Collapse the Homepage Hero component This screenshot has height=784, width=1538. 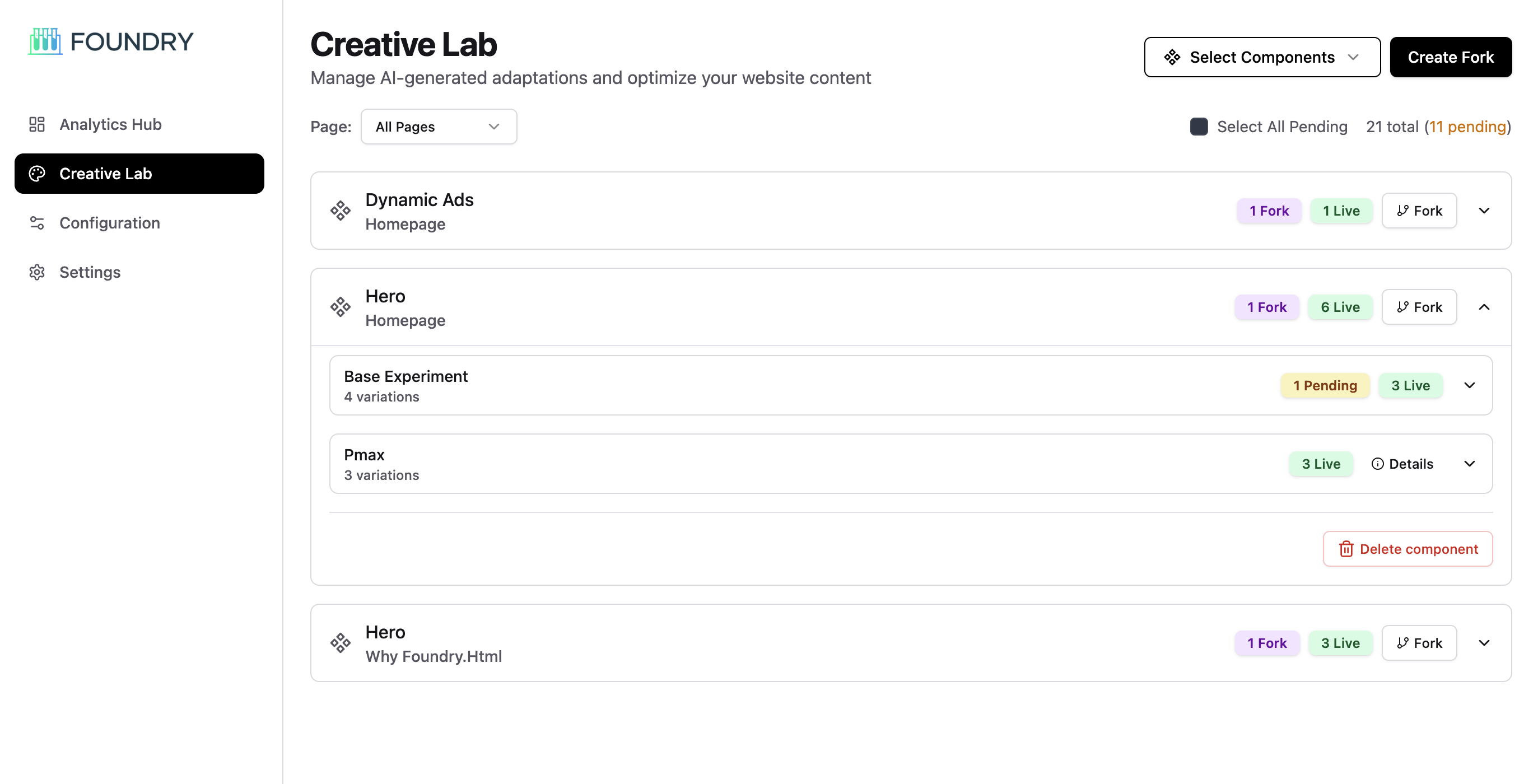point(1484,307)
